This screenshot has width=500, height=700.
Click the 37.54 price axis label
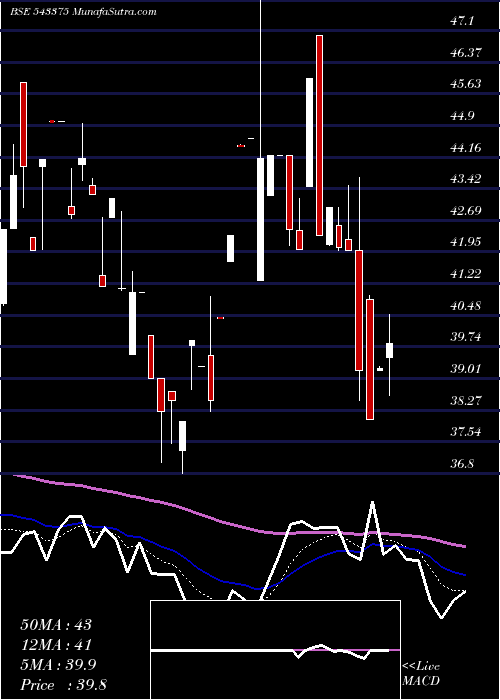[466, 432]
